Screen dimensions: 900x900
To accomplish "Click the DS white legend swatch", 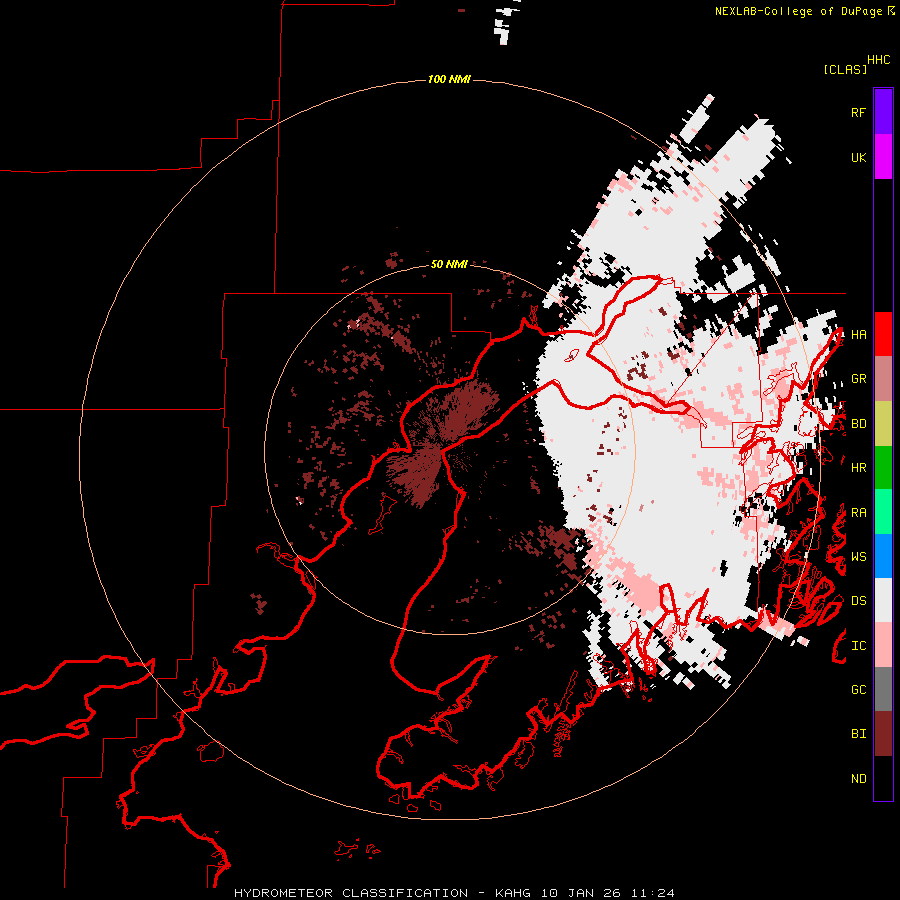I will tap(883, 600).
